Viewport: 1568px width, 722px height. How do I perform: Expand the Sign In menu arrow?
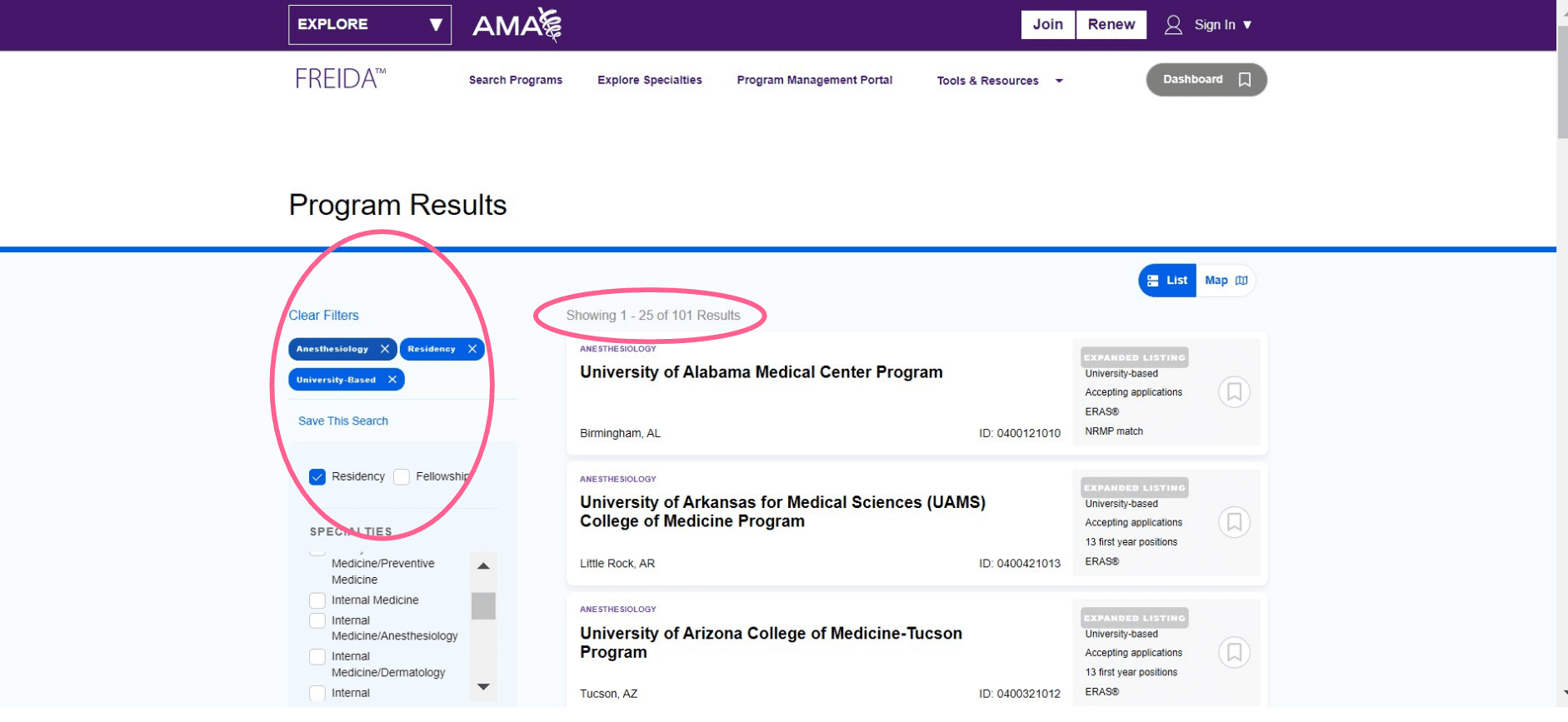click(x=1247, y=25)
